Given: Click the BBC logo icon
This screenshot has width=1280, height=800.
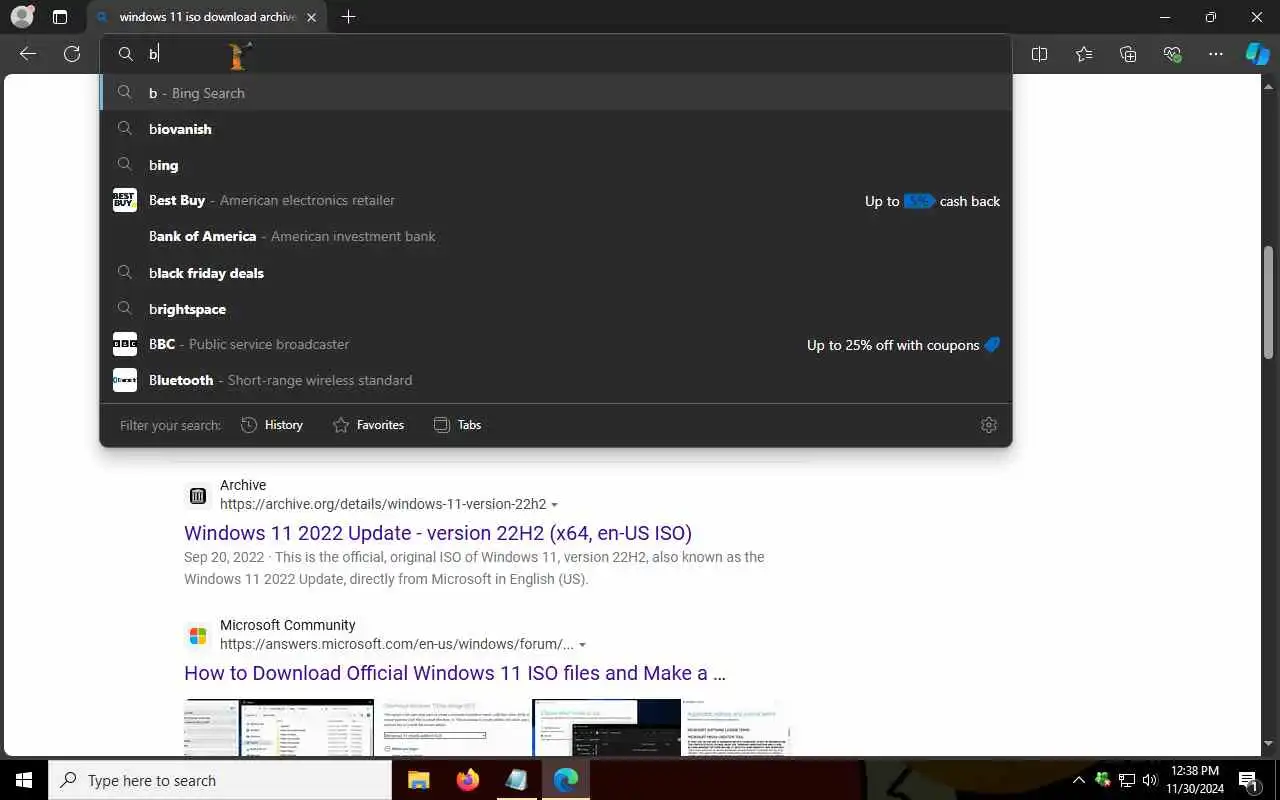Looking at the screenshot, I should pos(125,344).
